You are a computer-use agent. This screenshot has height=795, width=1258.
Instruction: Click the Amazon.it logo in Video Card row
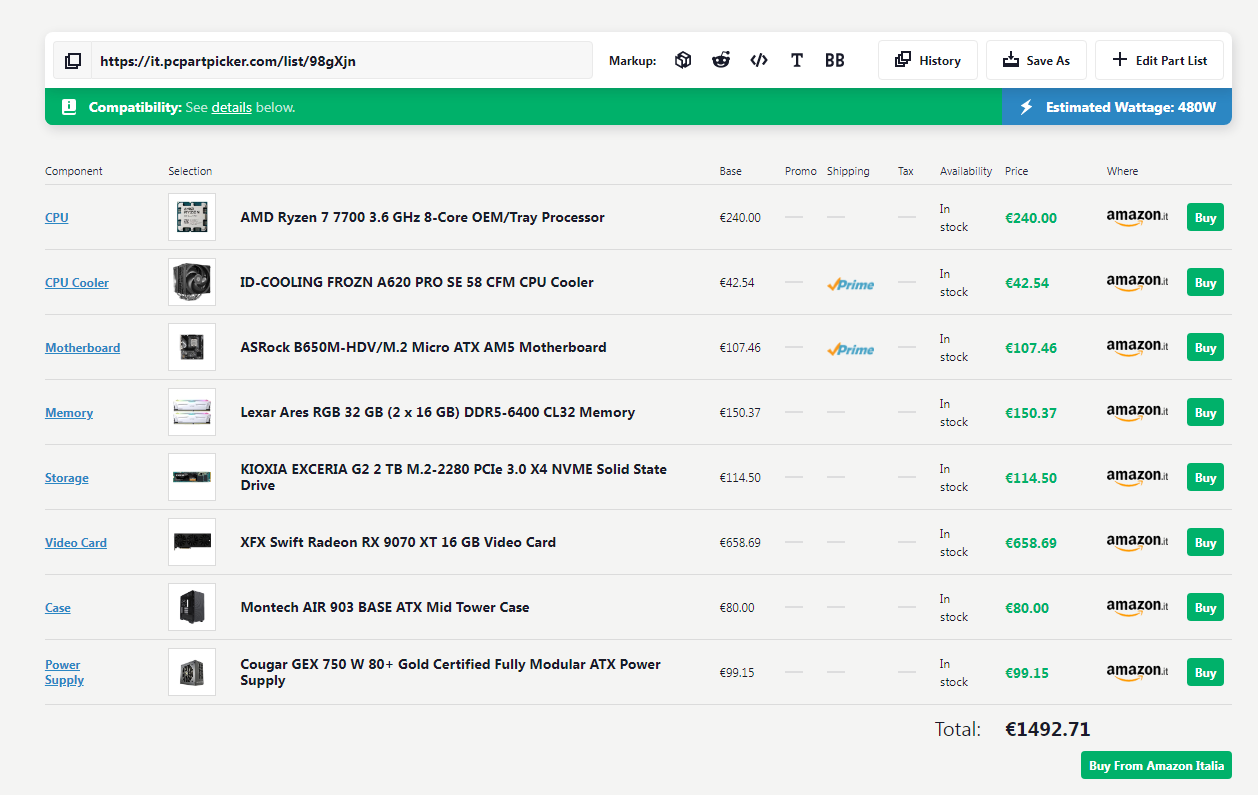pyautogui.click(x=1137, y=543)
